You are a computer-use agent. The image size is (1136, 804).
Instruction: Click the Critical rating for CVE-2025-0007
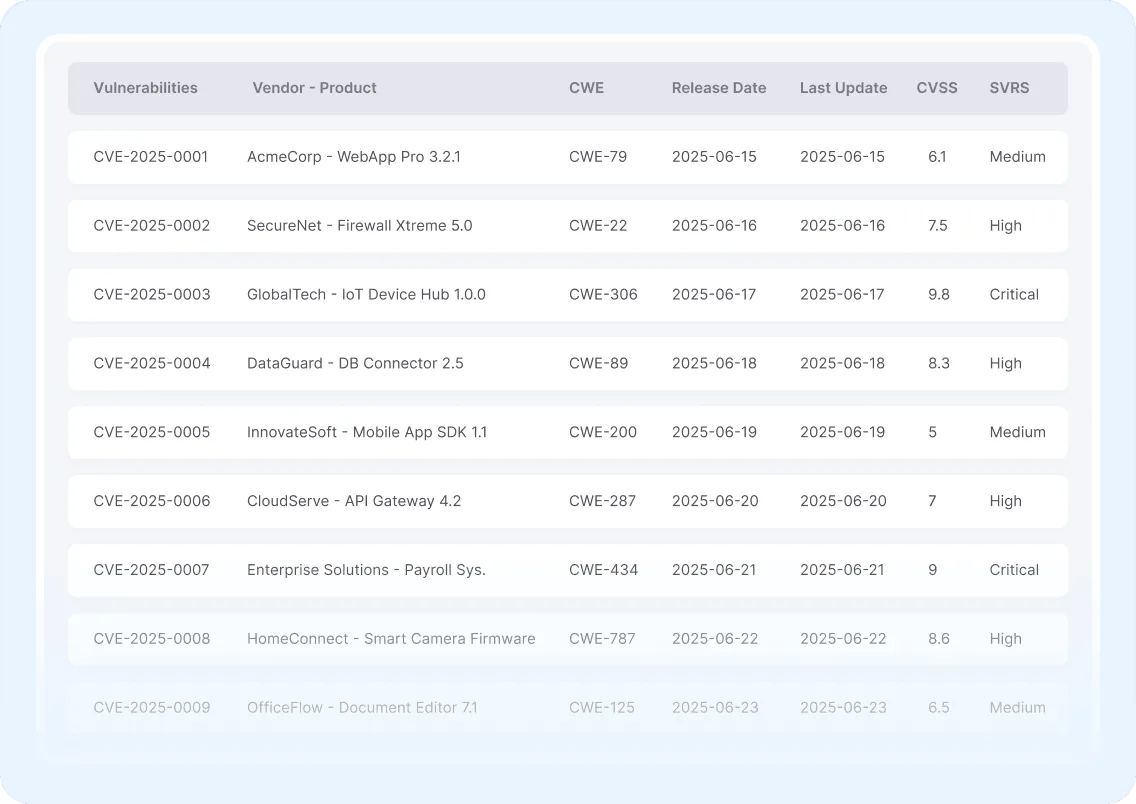[x=1014, y=570]
